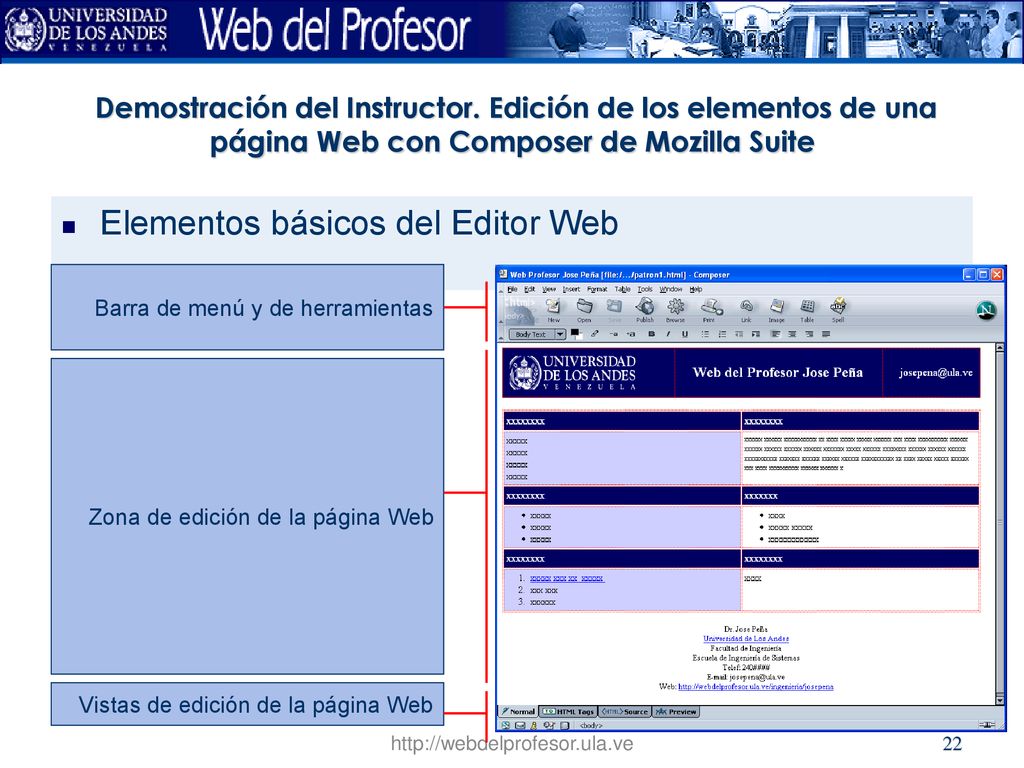Insert a Link using the toolbar icon
Viewport: 1024px width, 768px height.
(x=746, y=310)
